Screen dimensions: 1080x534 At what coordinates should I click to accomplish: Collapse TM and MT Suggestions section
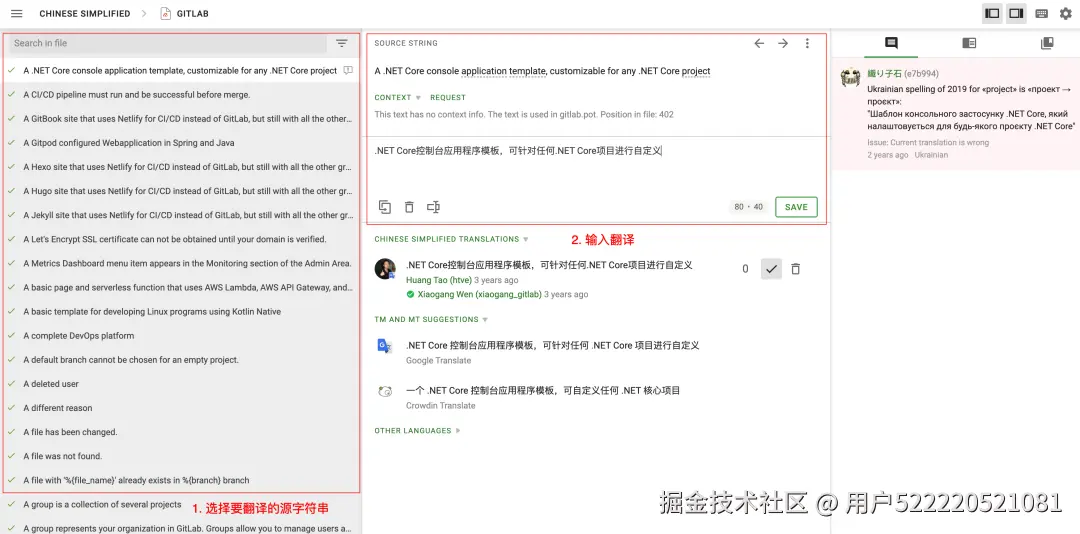tap(430, 320)
